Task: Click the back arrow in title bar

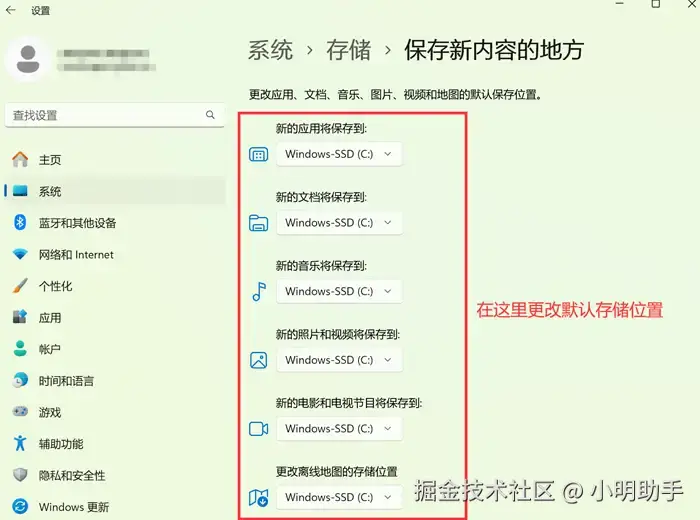Action: click(x=11, y=10)
